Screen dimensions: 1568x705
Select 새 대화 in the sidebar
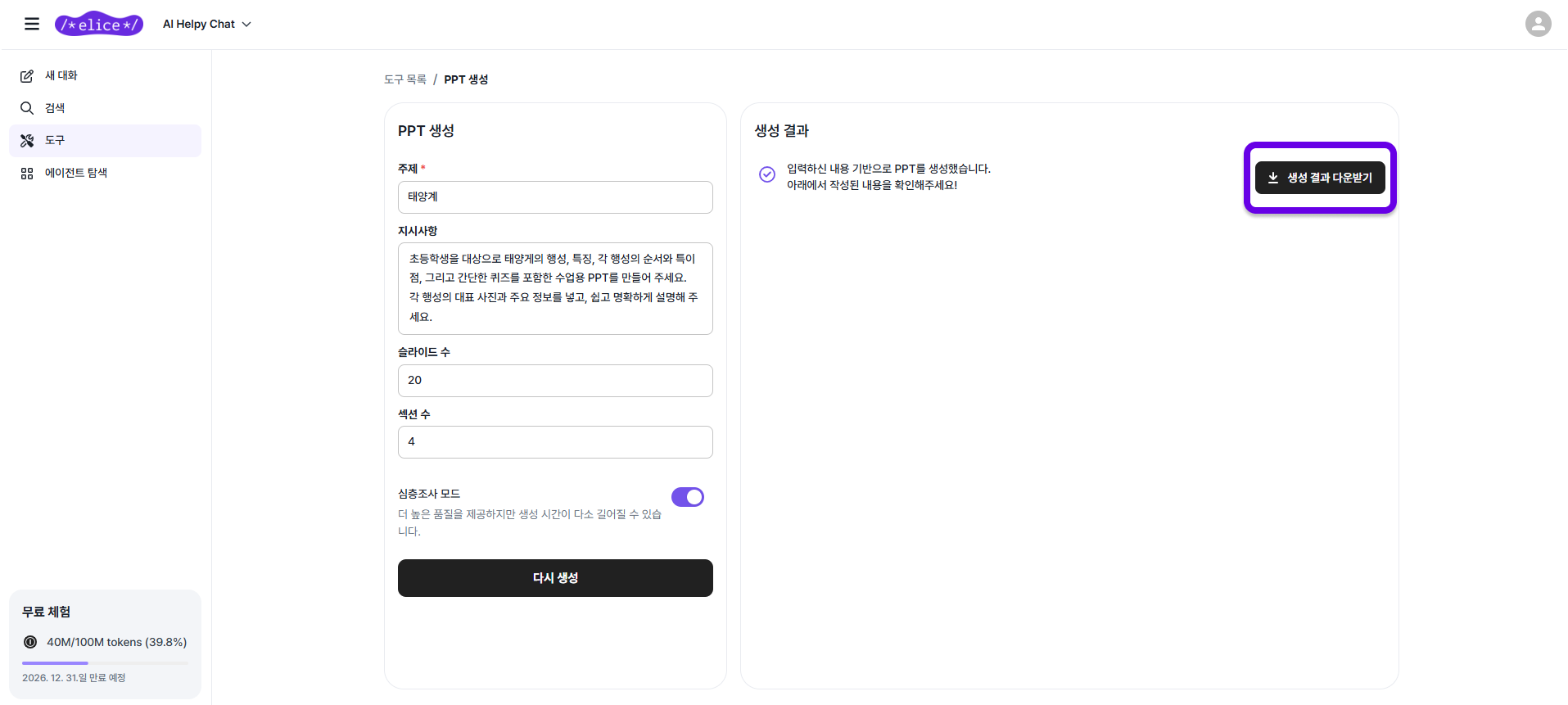(61, 75)
